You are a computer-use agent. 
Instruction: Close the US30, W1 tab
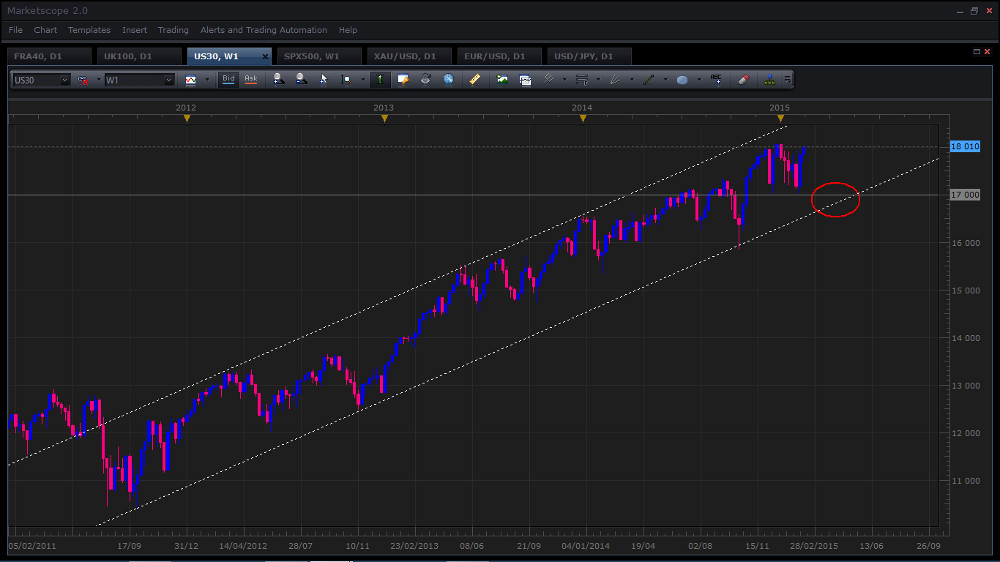tap(265, 57)
